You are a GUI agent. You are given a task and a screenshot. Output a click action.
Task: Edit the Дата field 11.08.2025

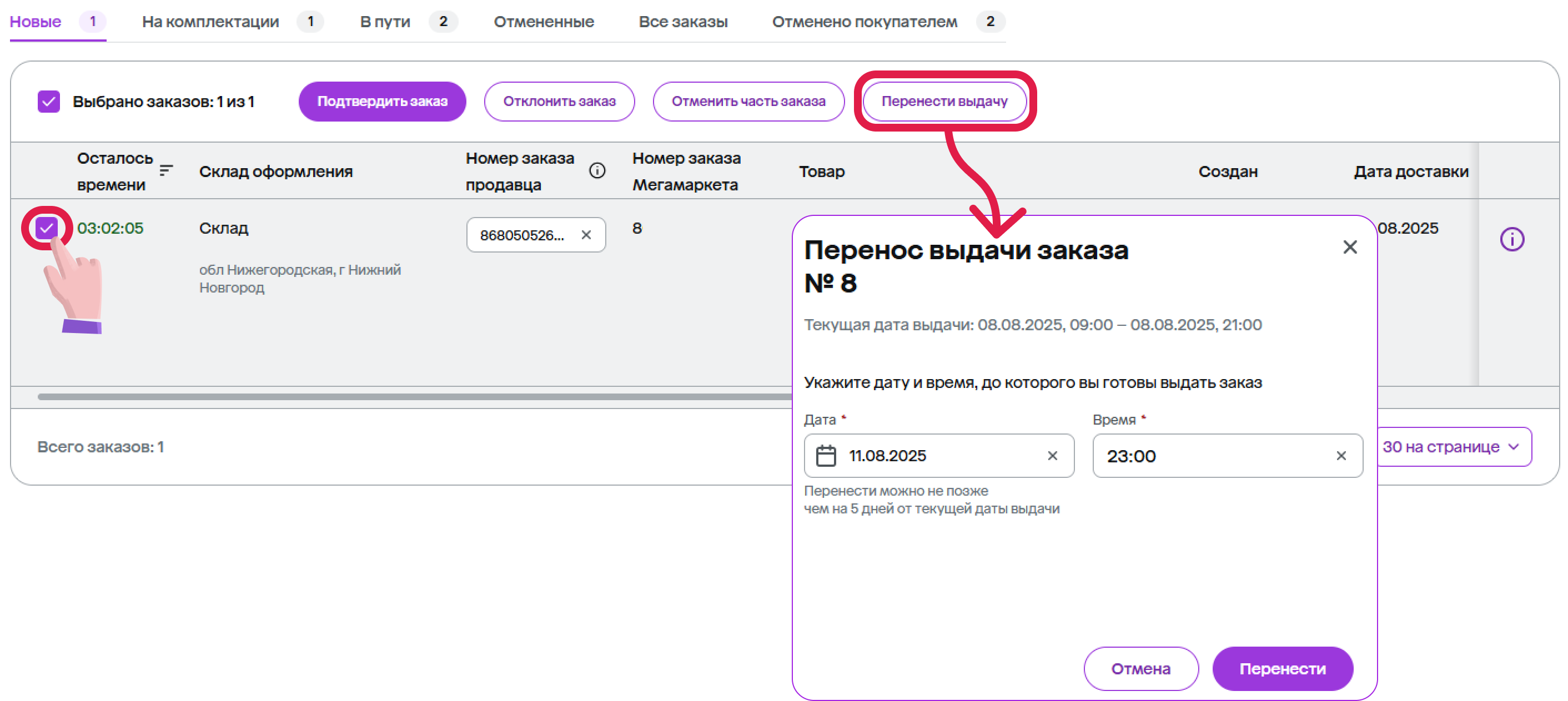(x=938, y=455)
